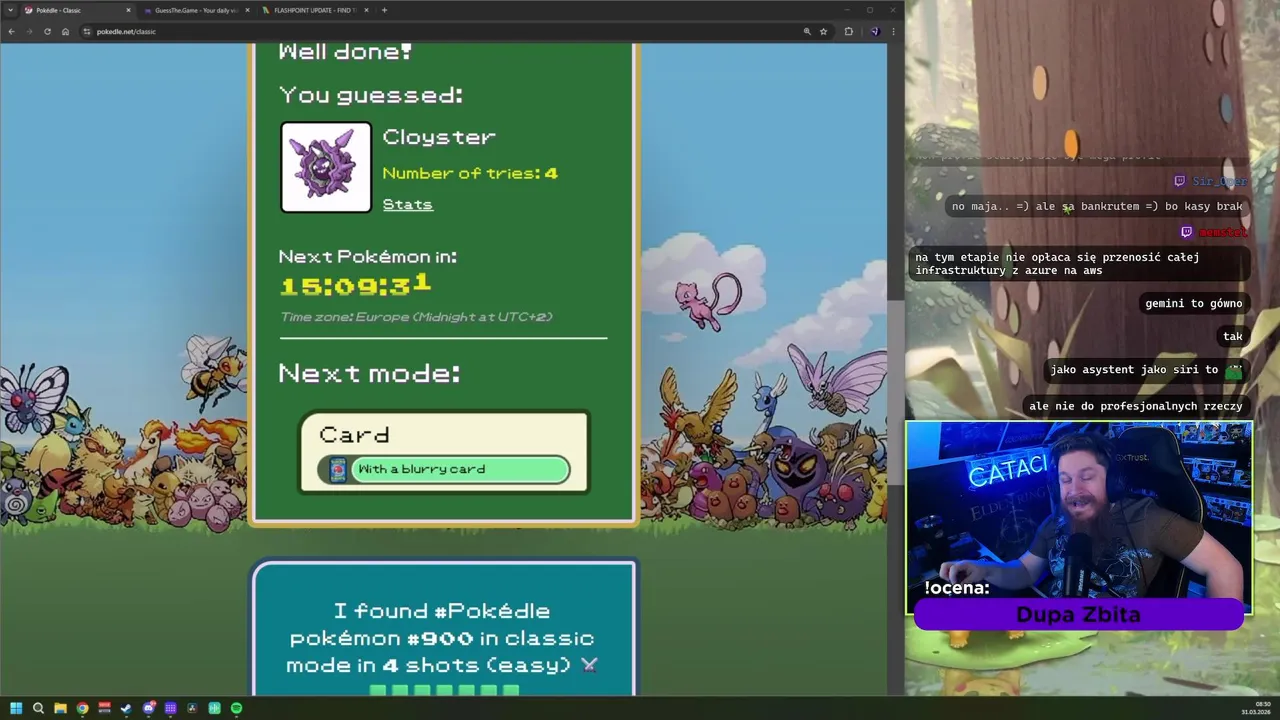The image size is (1280, 720).
Task: Open Chrome's three-dot menu
Action: tap(893, 31)
